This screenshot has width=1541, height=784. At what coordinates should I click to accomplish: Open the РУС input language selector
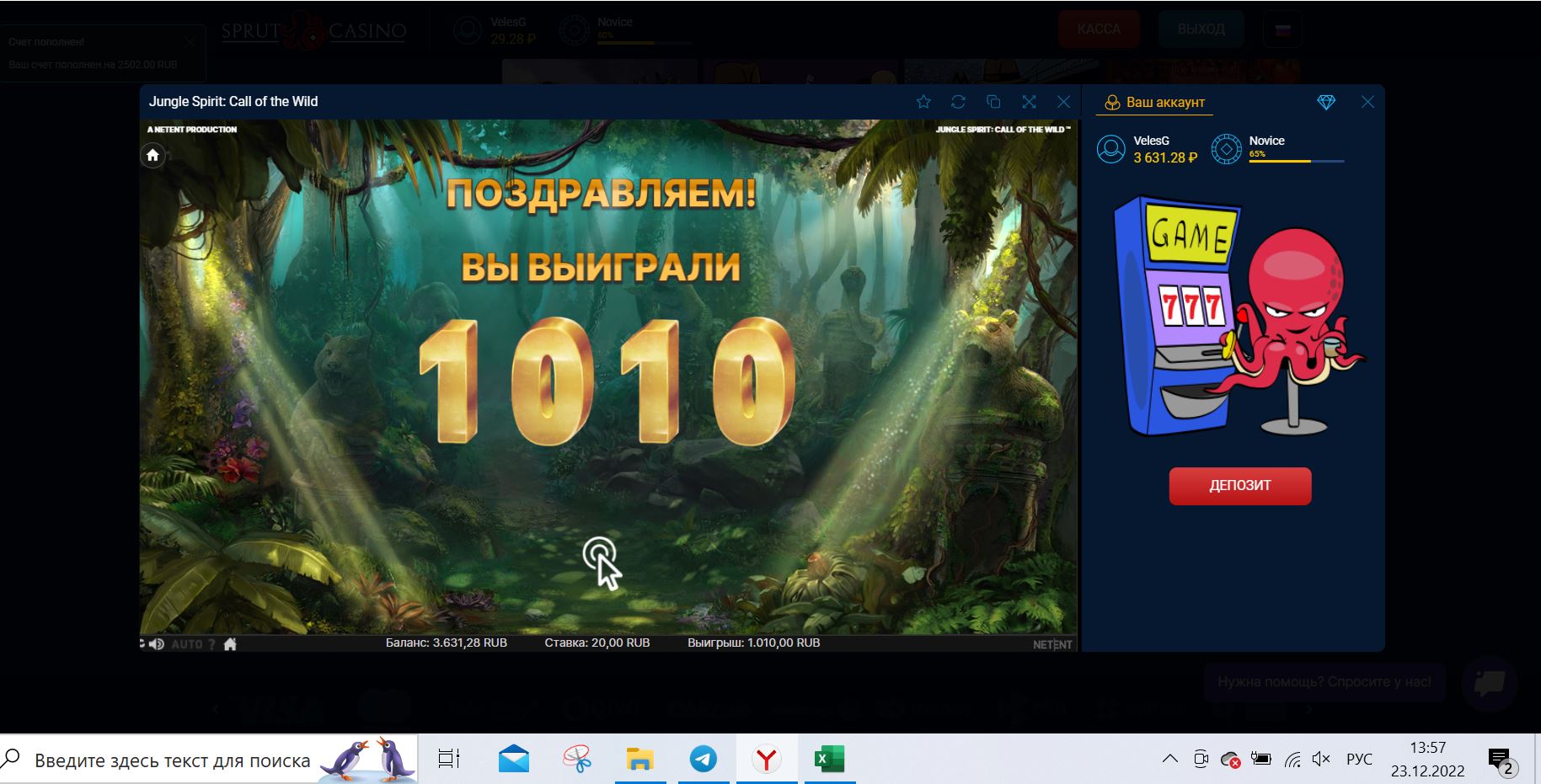coord(1359,759)
